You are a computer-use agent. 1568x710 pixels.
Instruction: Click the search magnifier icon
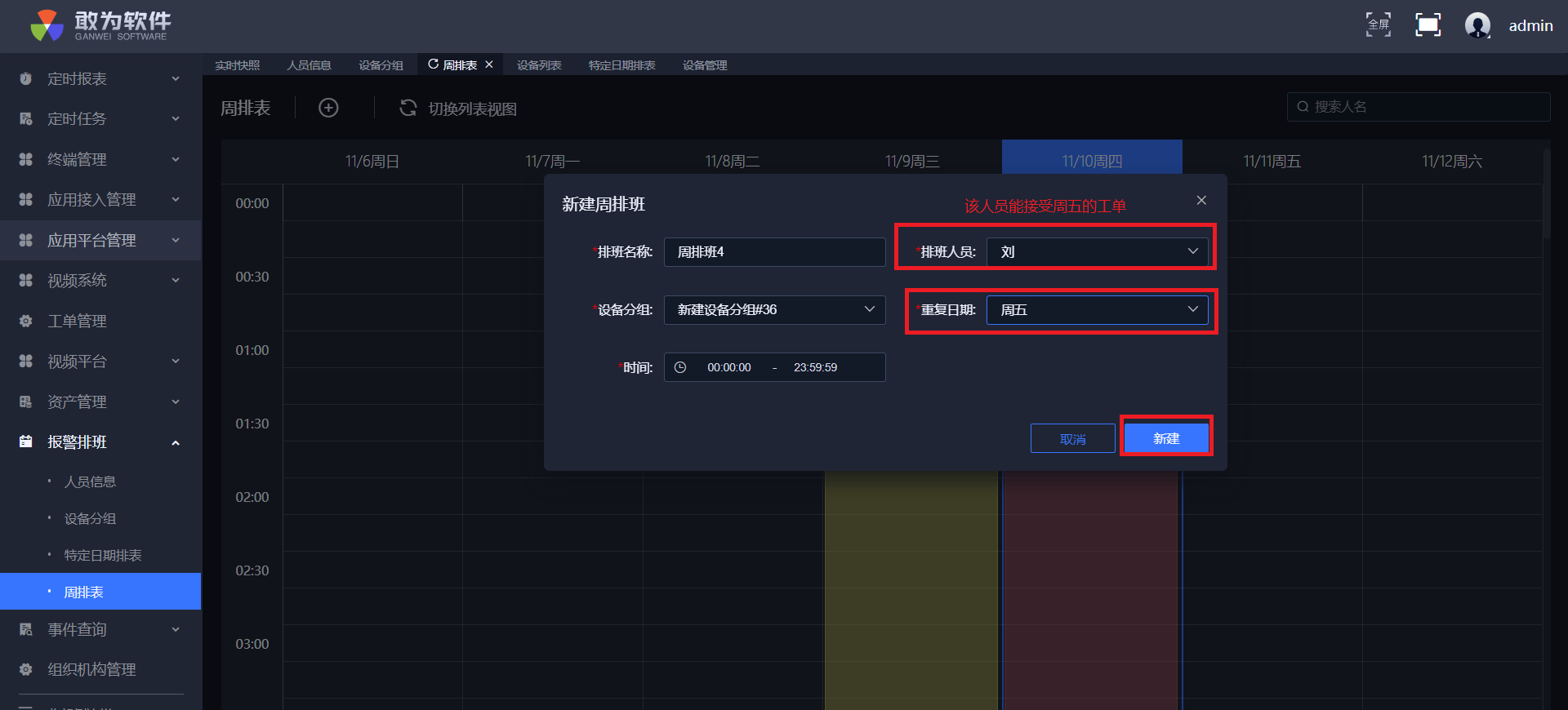pyautogui.click(x=1303, y=107)
